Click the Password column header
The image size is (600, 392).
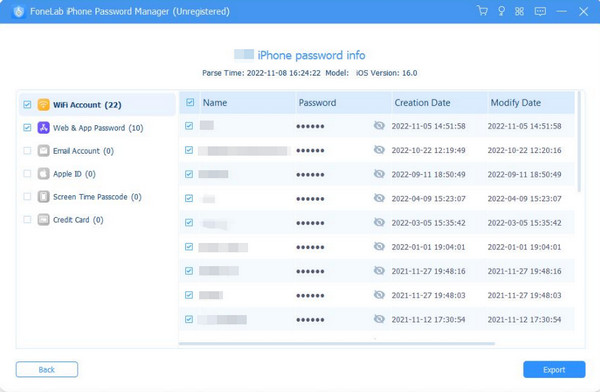point(343,103)
